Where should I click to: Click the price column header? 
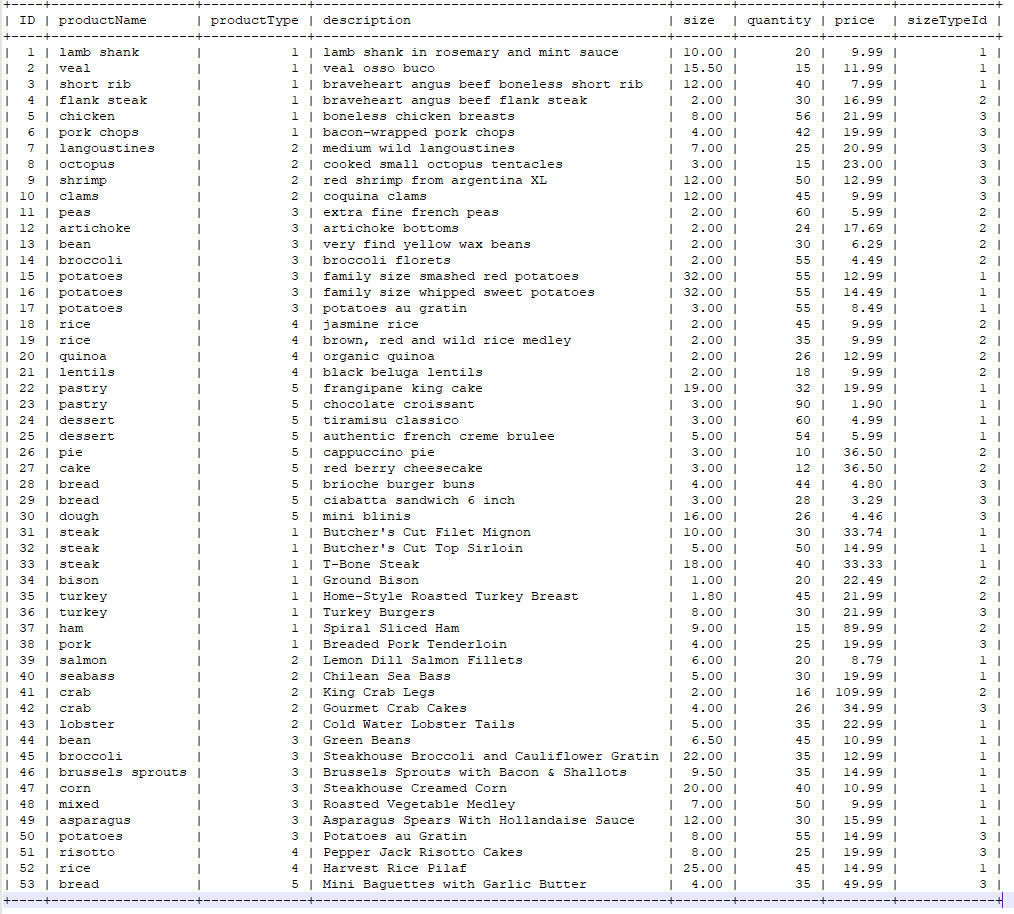[854, 20]
